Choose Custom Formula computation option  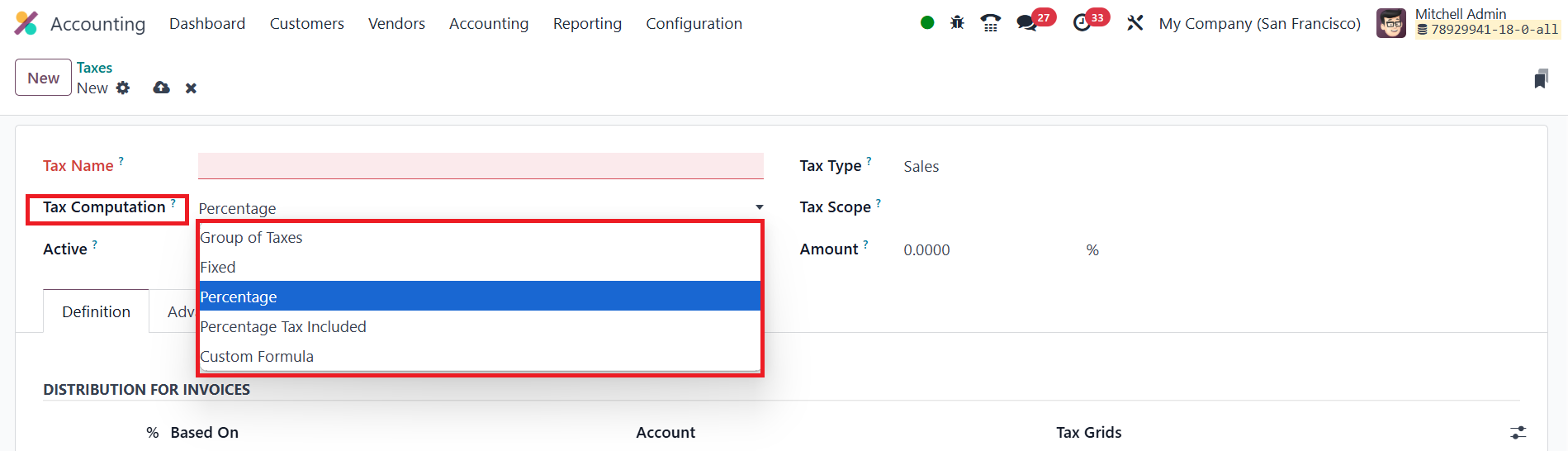pyautogui.click(x=257, y=357)
